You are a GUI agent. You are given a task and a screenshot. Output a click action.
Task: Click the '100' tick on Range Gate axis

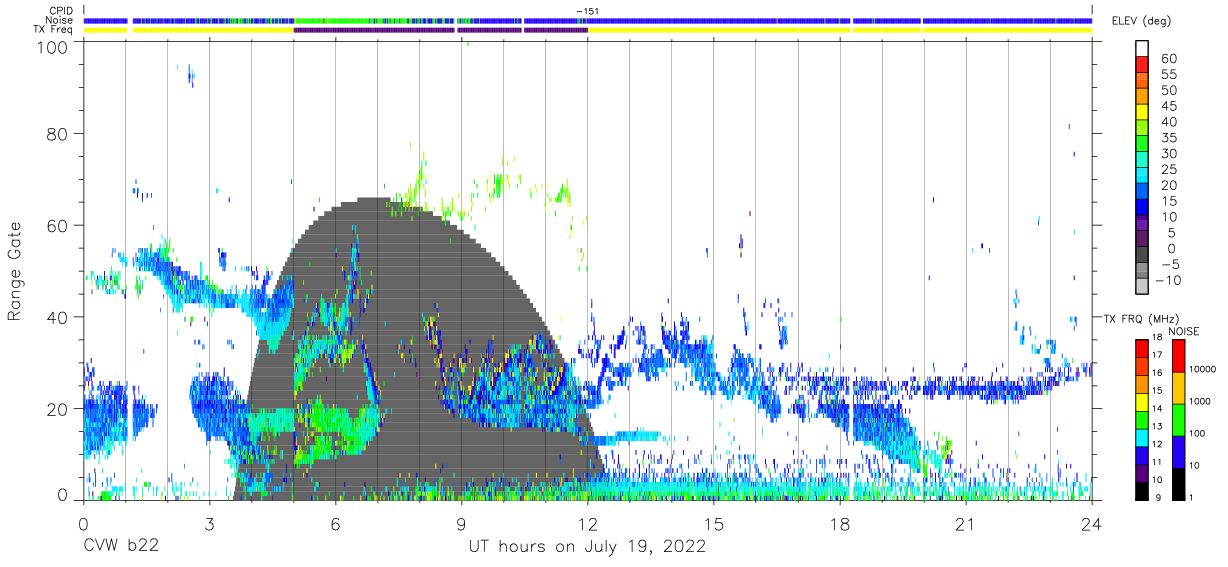pos(54,46)
